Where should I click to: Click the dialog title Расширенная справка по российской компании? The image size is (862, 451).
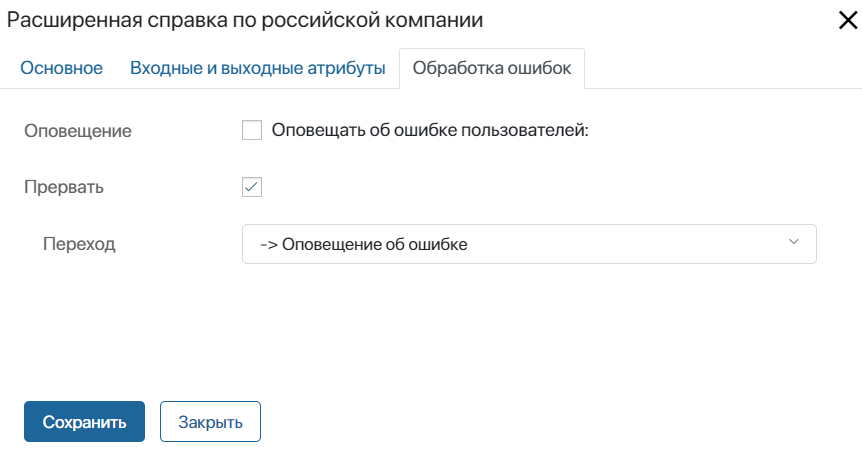click(245, 20)
